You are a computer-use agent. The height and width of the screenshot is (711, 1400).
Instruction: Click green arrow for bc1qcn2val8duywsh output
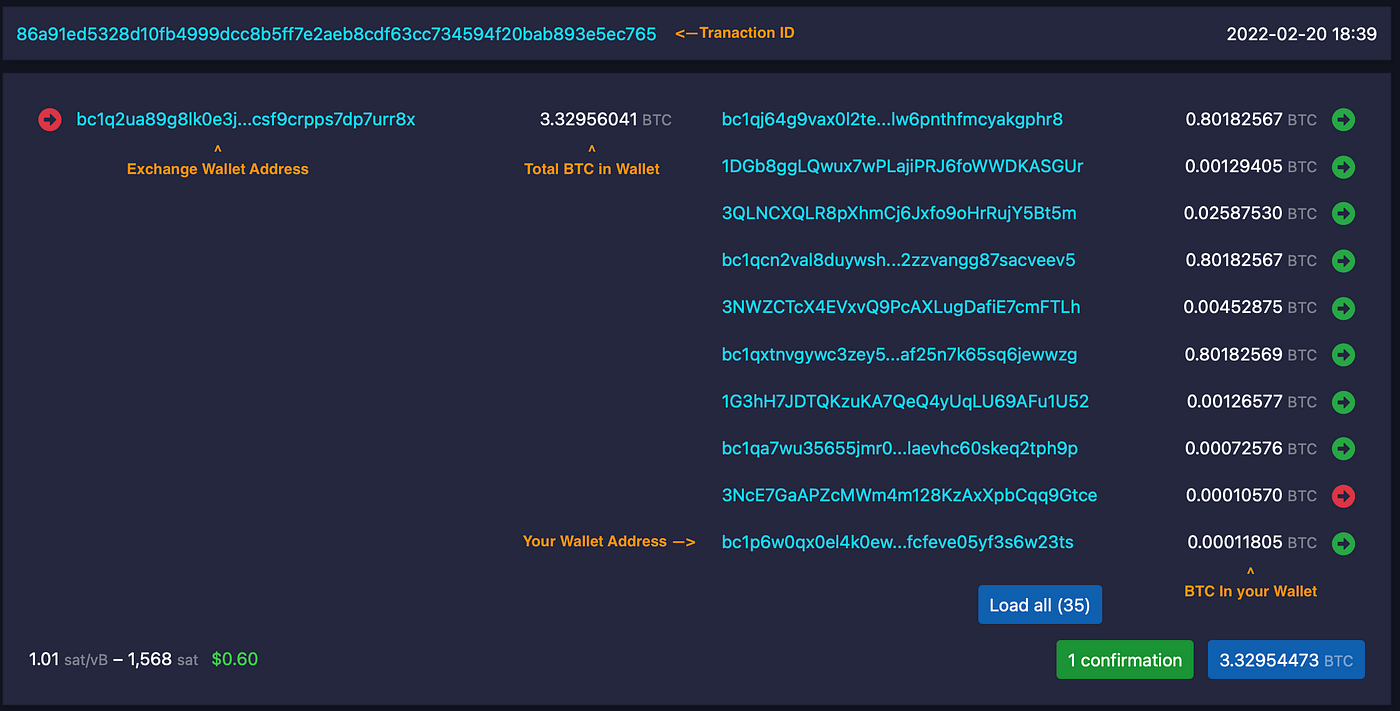pyautogui.click(x=1343, y=261)
